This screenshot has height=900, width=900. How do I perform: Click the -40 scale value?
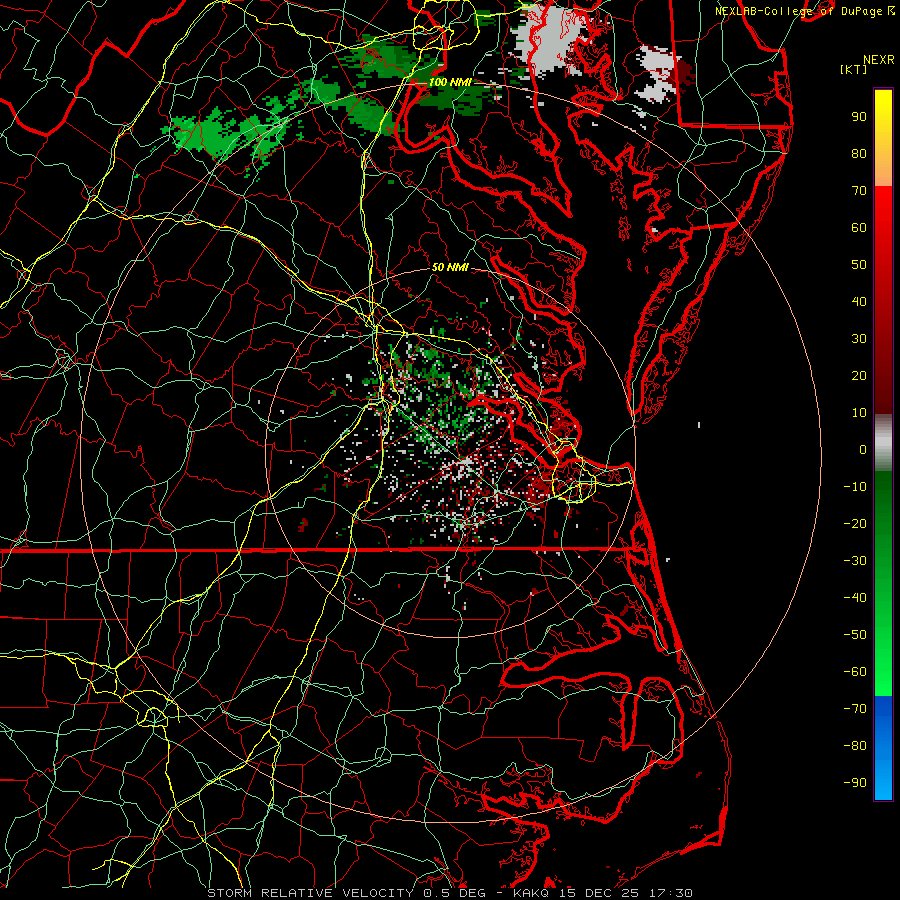click(x=855, y=598)
